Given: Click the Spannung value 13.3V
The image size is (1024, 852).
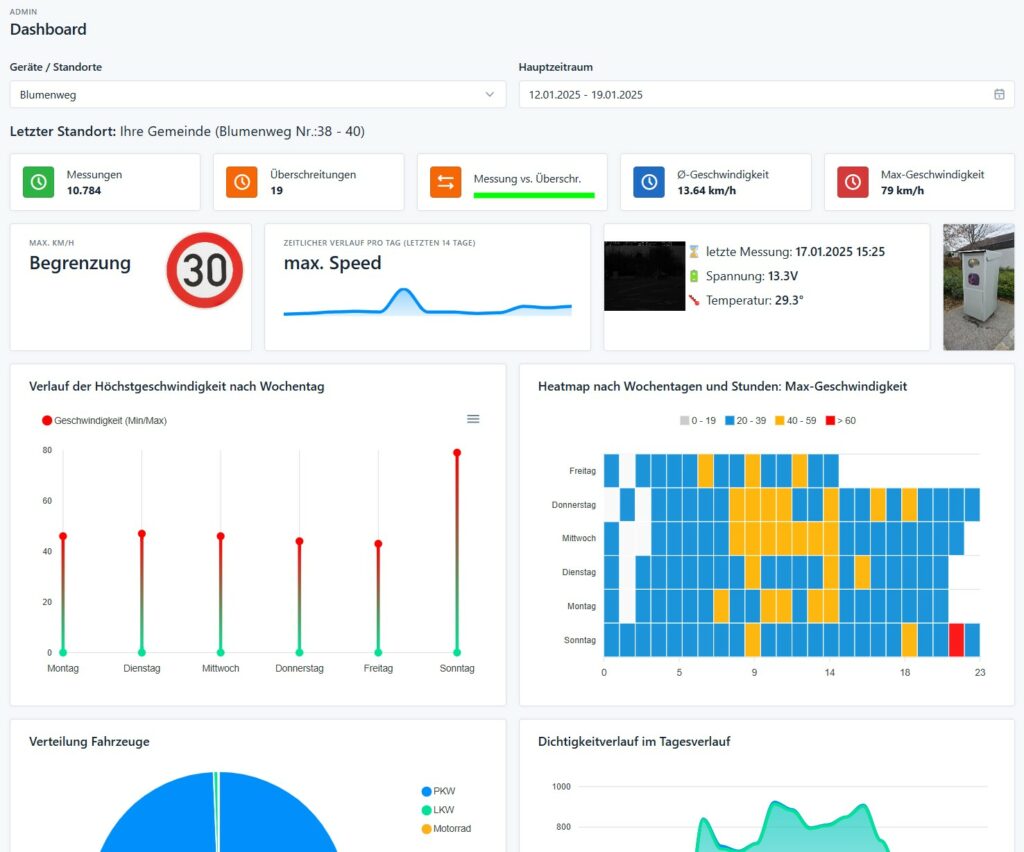Looking at the screenshot, I should pyautogui.click(x=782, y=276).
